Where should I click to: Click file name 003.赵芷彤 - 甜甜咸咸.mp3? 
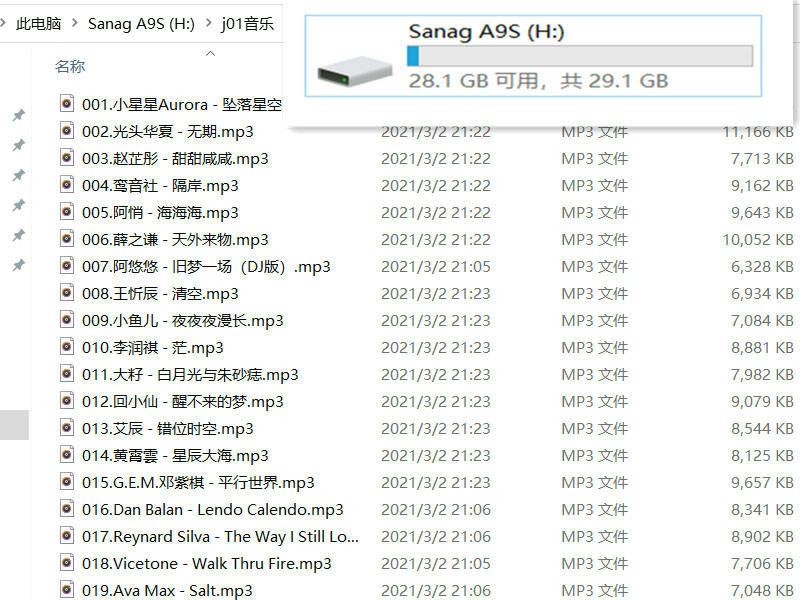[175, 159]
